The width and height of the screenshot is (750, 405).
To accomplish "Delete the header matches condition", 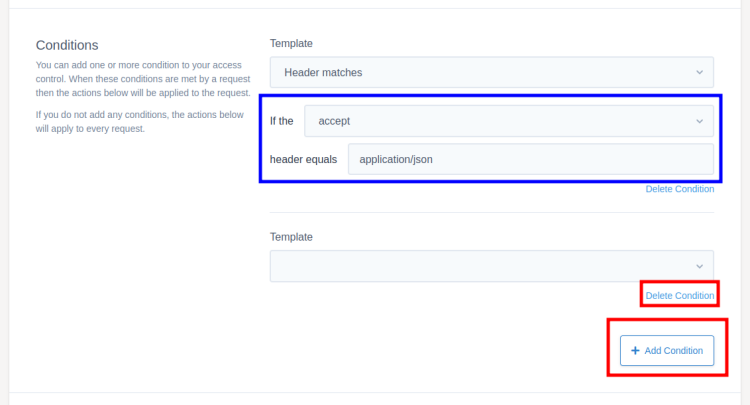I will pos(680,189).
